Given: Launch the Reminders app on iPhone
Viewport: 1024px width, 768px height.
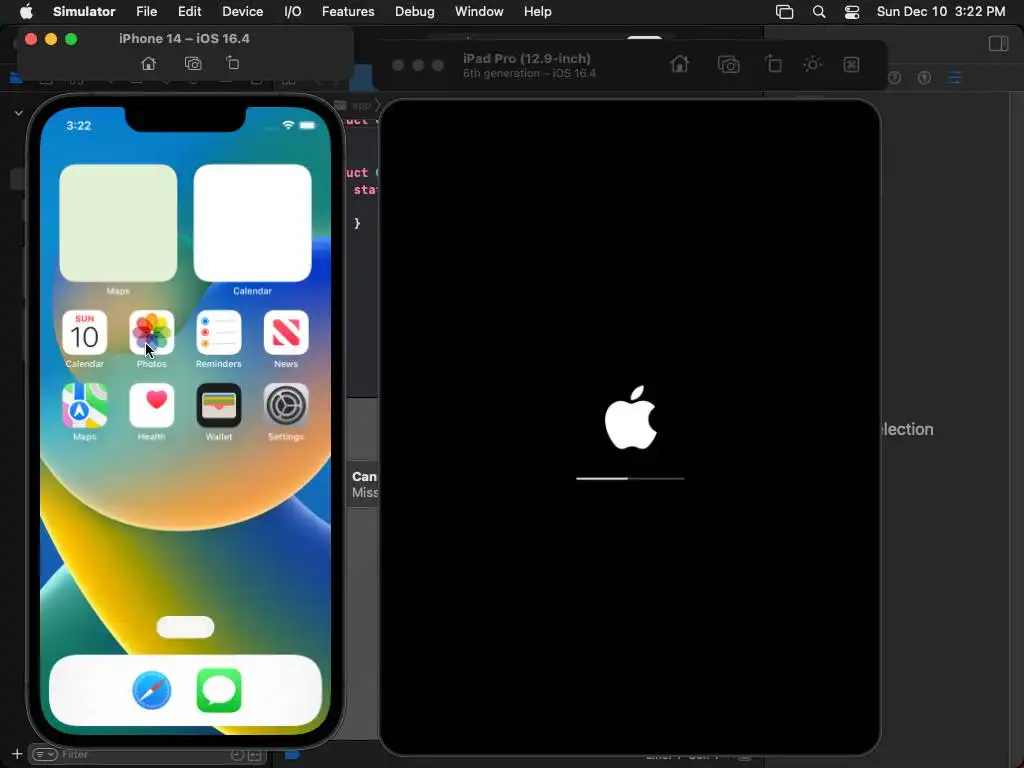Looking at the screenshot, I should pos(219,332).
